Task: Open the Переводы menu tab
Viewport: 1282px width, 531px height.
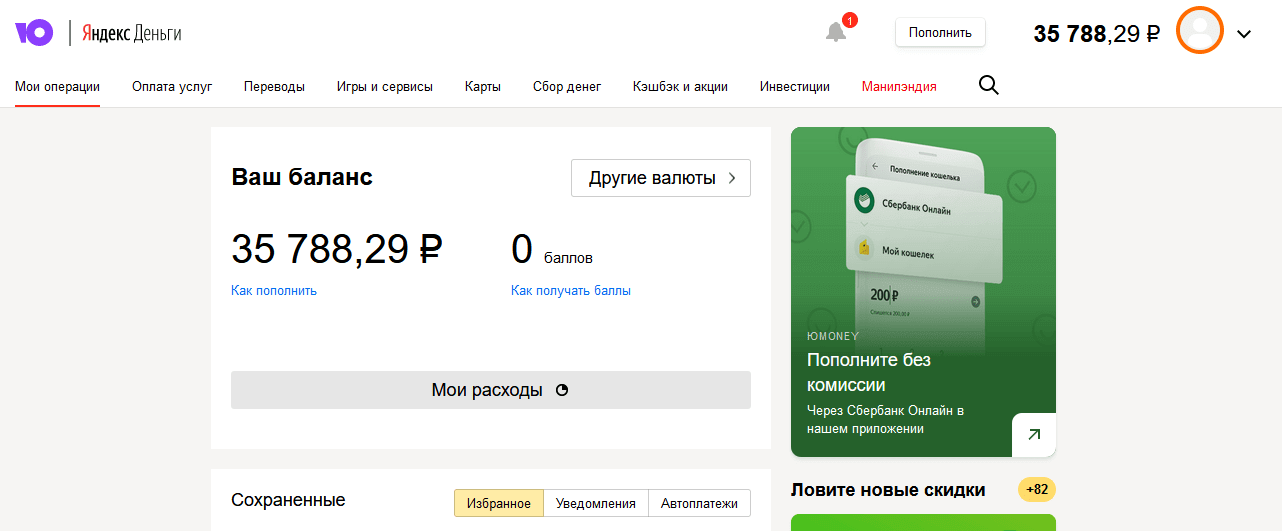Action: 274,86
